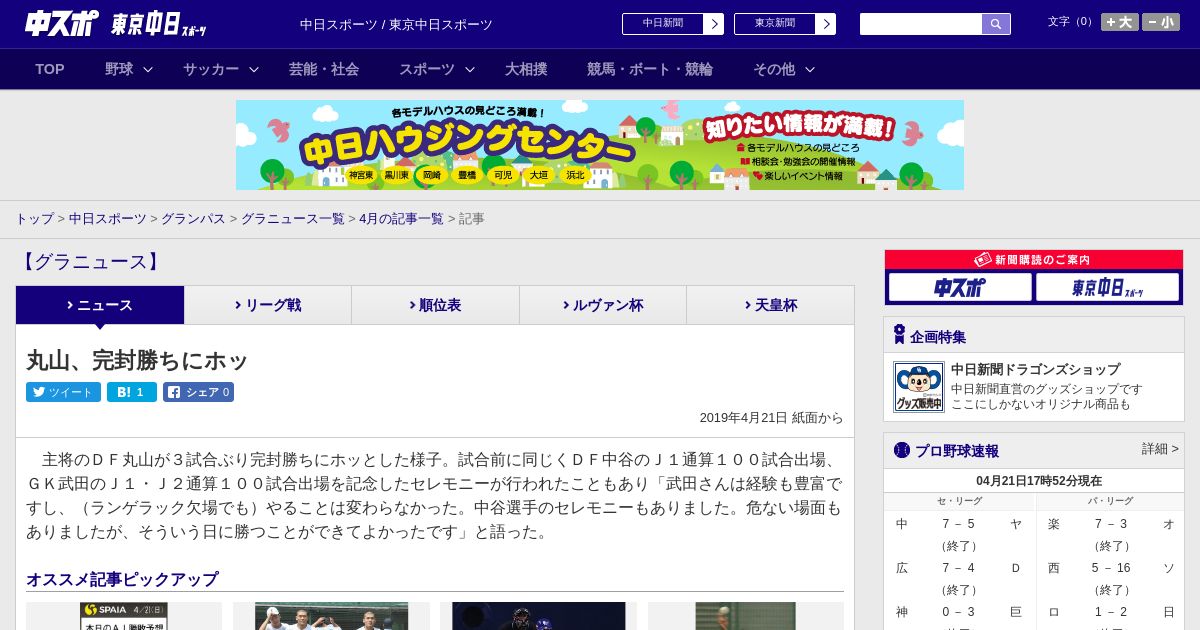Click the パ・リーグ column header

1110,501
